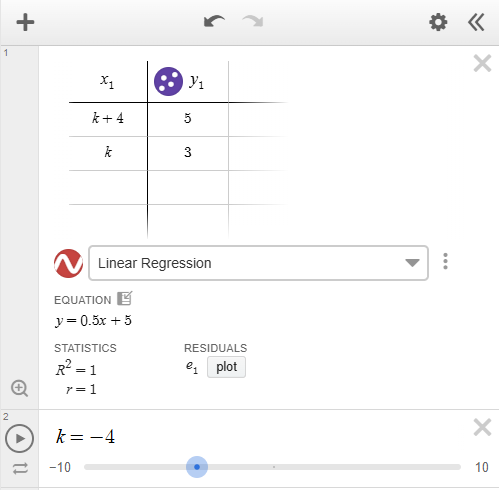Redo the undone action
Screen dimensions: 499x490
(253, 22)
